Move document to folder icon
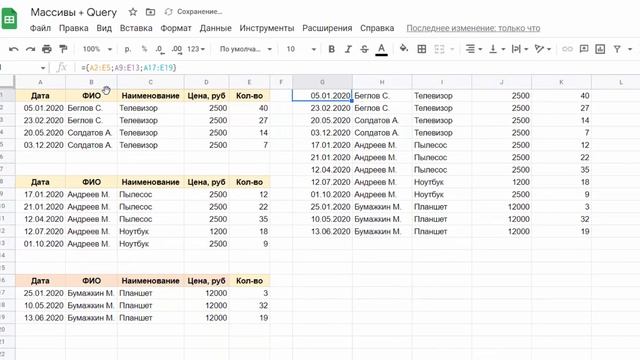The width and height of the screenshot is (640, 360). [151, 12]
